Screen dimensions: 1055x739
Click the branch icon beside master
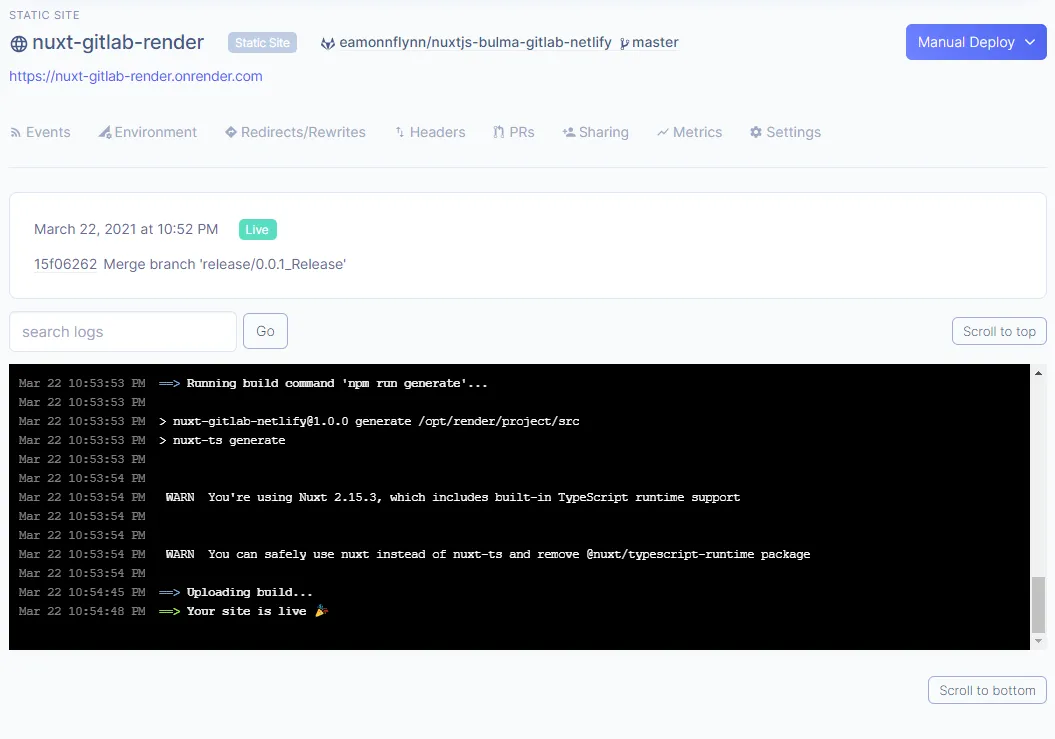point(624,43)
